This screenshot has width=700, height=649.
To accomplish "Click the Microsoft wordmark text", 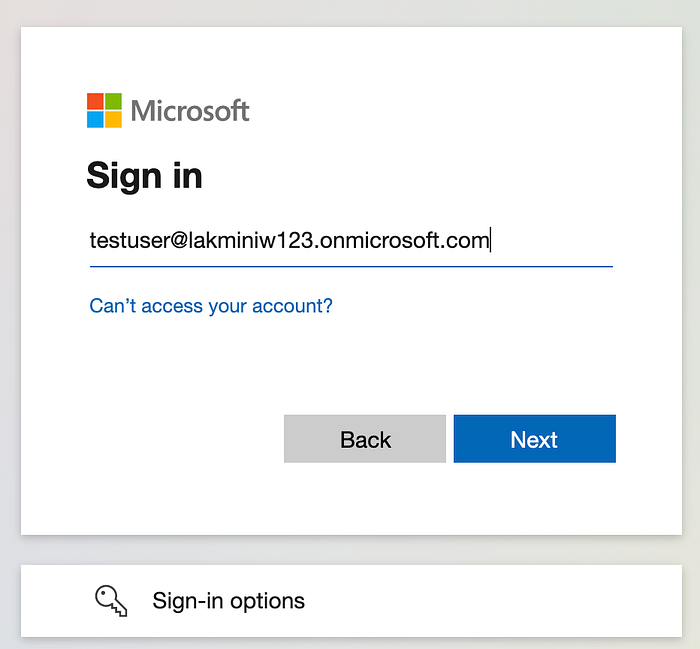I will (190, 110).
